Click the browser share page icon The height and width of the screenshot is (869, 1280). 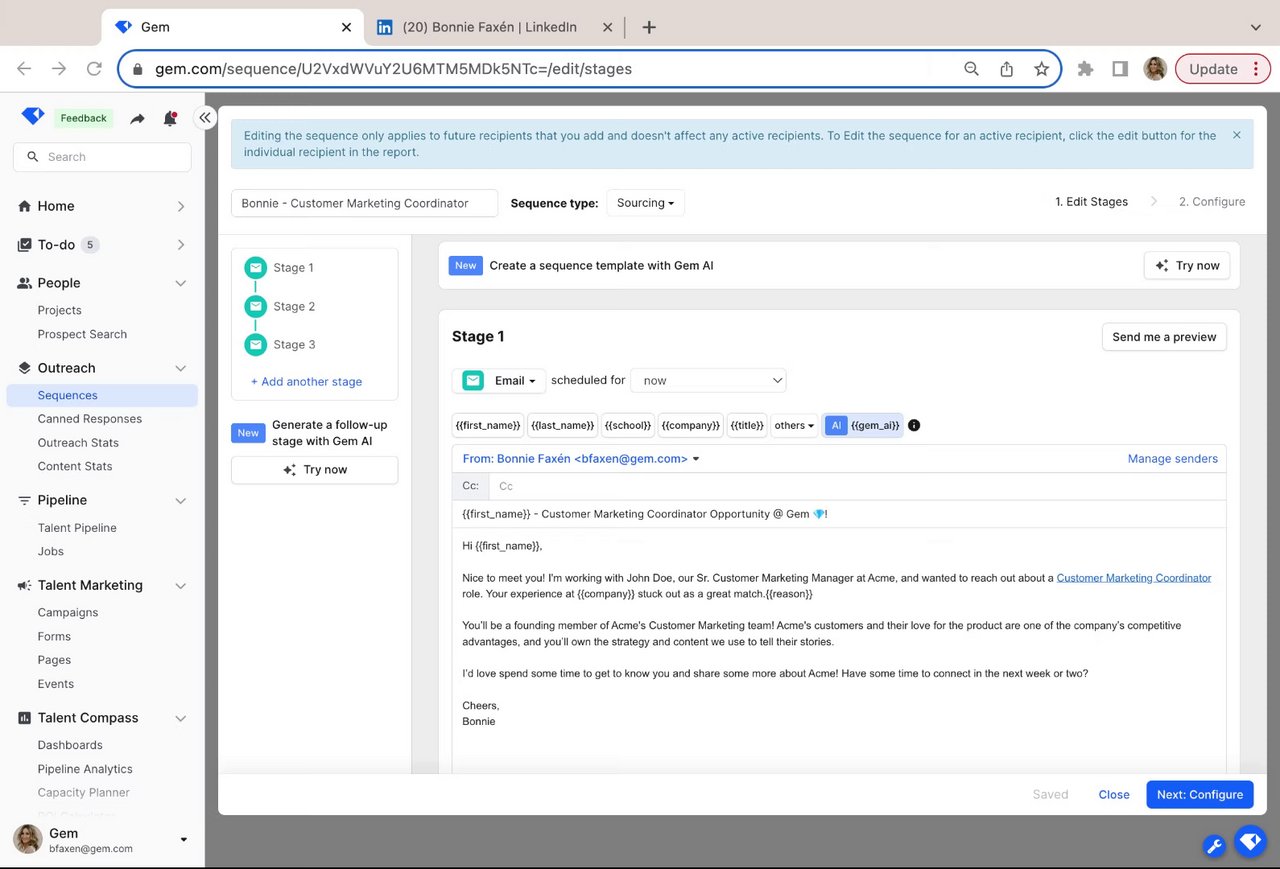[1007, 69]
